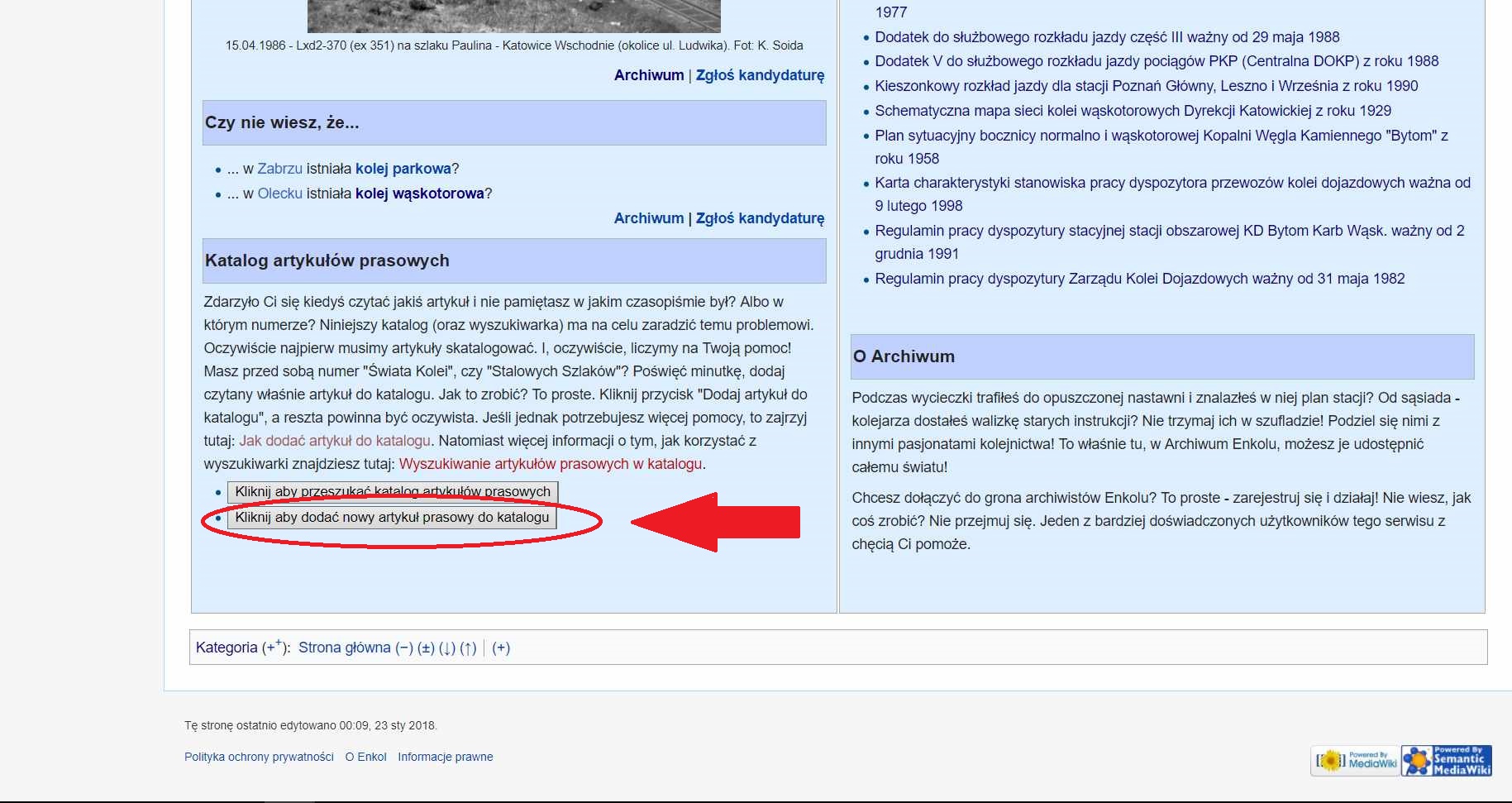Screen dimensions: 1512x803
Task: Click the down arrow (↓) category symbol
Action: (447, 648)
